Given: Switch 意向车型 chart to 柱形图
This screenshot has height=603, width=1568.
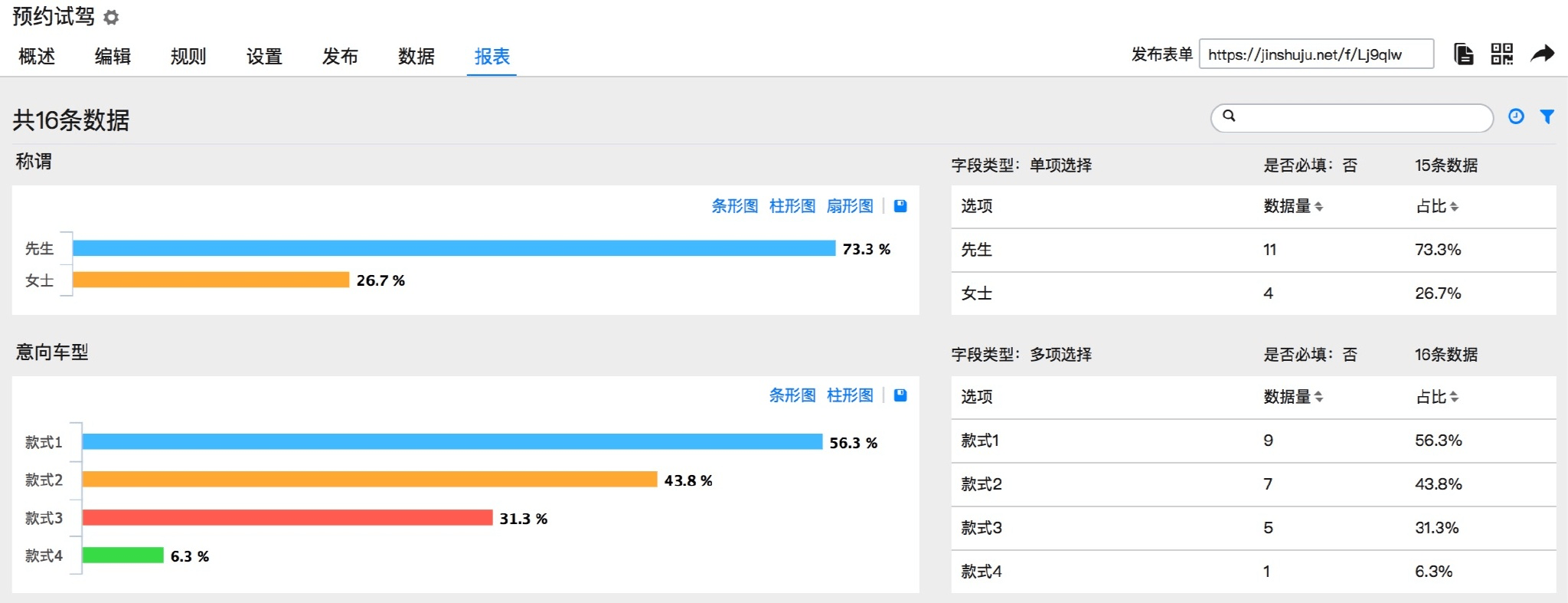Looking at the screenshot, I should click(850, 395).
